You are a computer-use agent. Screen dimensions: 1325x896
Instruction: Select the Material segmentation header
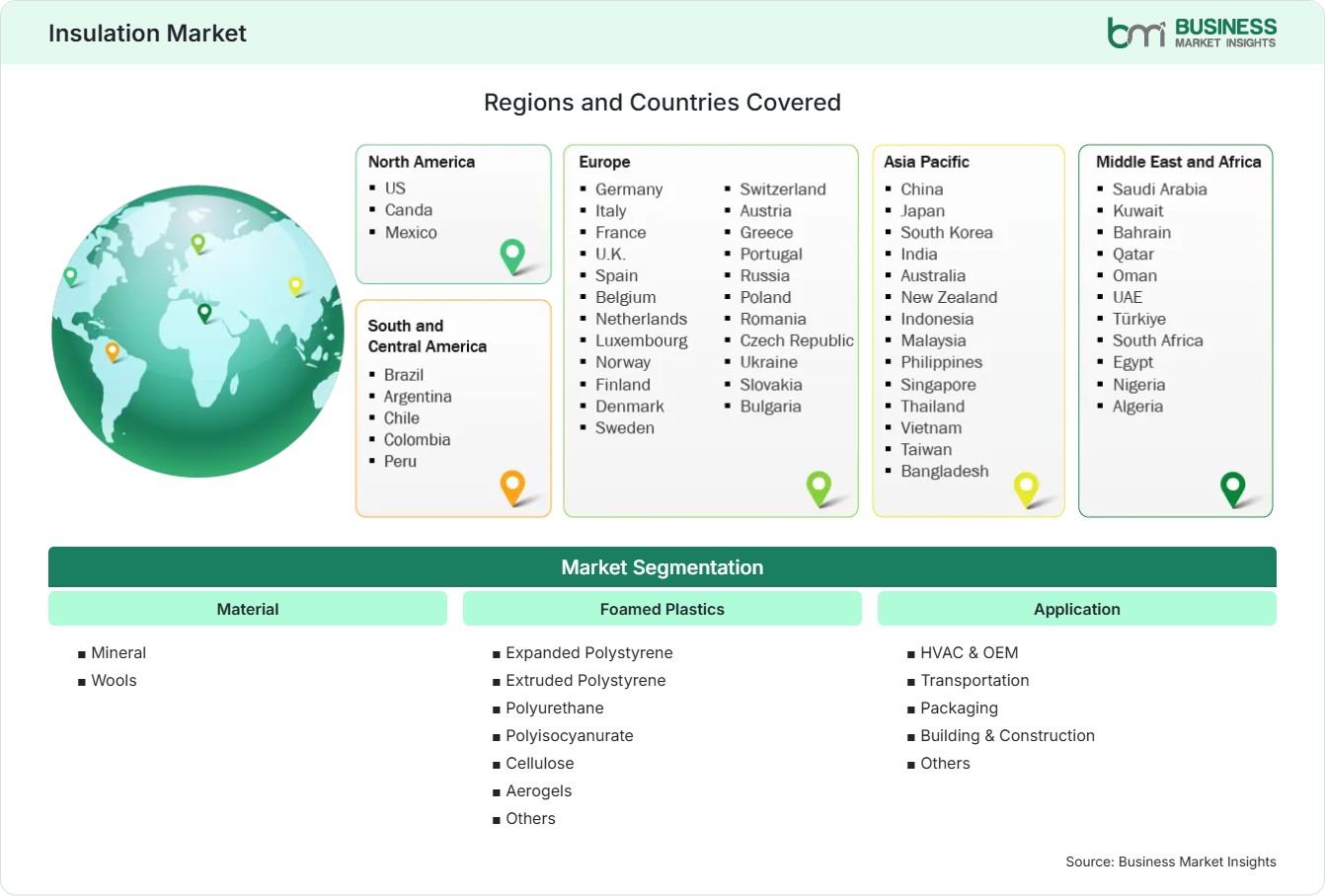click(248, 609)
